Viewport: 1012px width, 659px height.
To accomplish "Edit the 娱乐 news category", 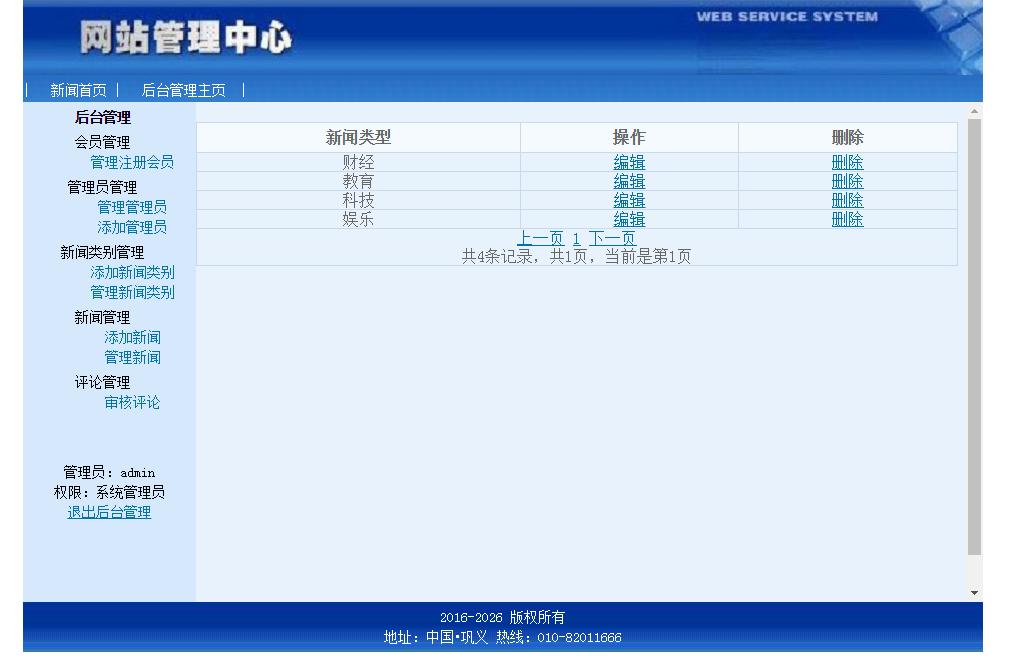I will tap(629, 218).
